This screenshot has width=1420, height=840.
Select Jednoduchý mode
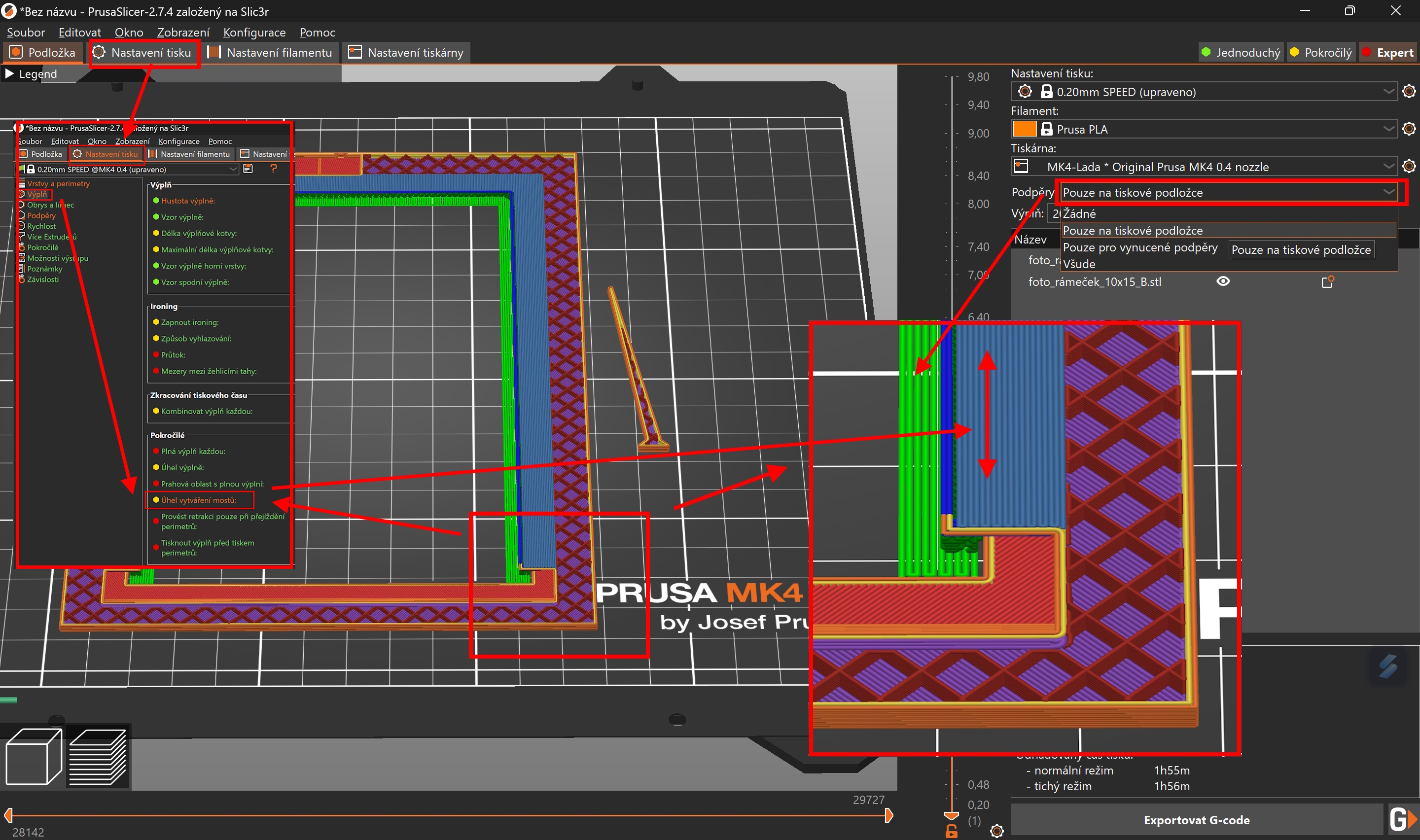(x=1241, y=53)
